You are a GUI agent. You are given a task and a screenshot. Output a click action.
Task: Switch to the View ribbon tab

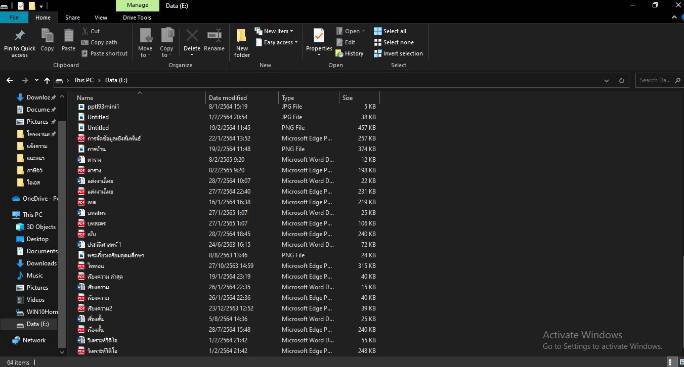[101, 17]
